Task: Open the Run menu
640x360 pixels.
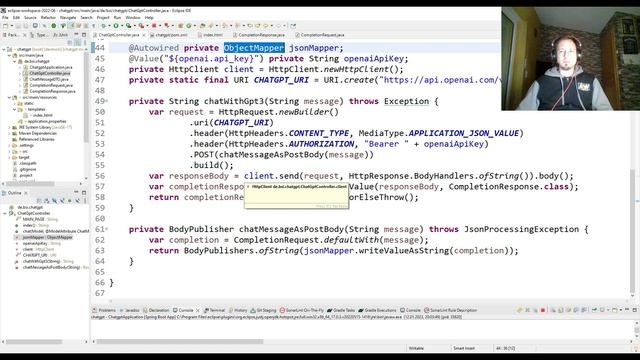Action: (117, 18)
